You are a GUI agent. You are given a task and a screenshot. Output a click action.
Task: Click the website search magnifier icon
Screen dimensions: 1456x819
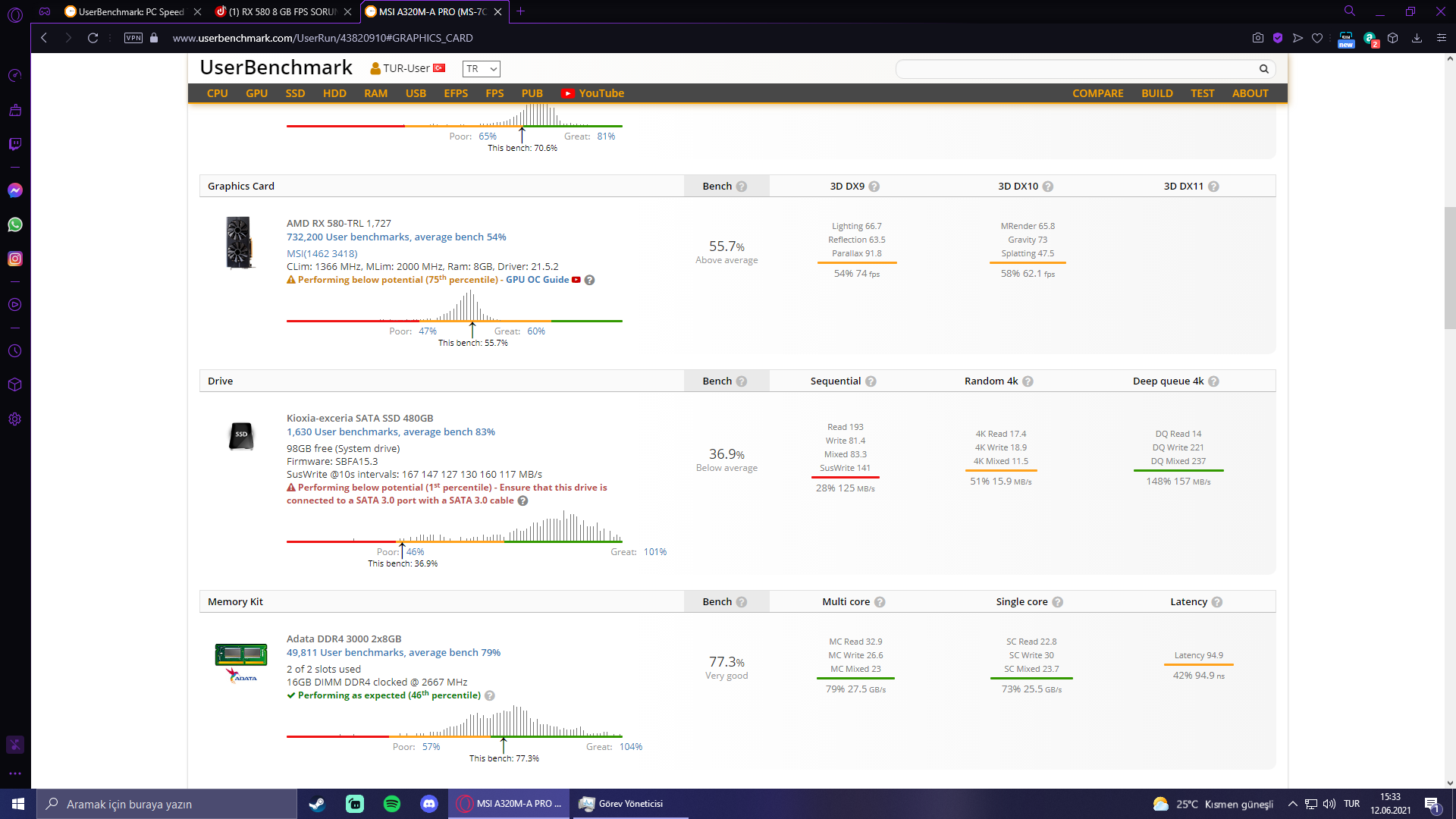(x=1263, y=69)
